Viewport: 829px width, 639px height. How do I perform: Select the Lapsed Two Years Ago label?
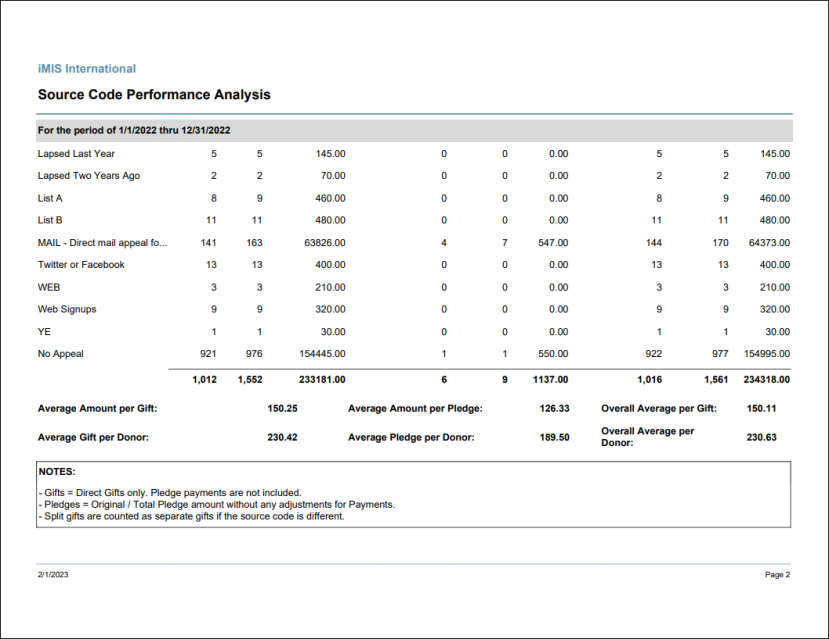89,176
